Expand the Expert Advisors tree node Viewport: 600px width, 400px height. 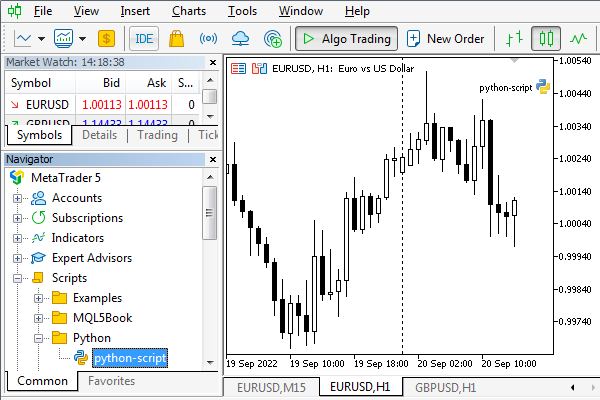[x=17, y=258]
